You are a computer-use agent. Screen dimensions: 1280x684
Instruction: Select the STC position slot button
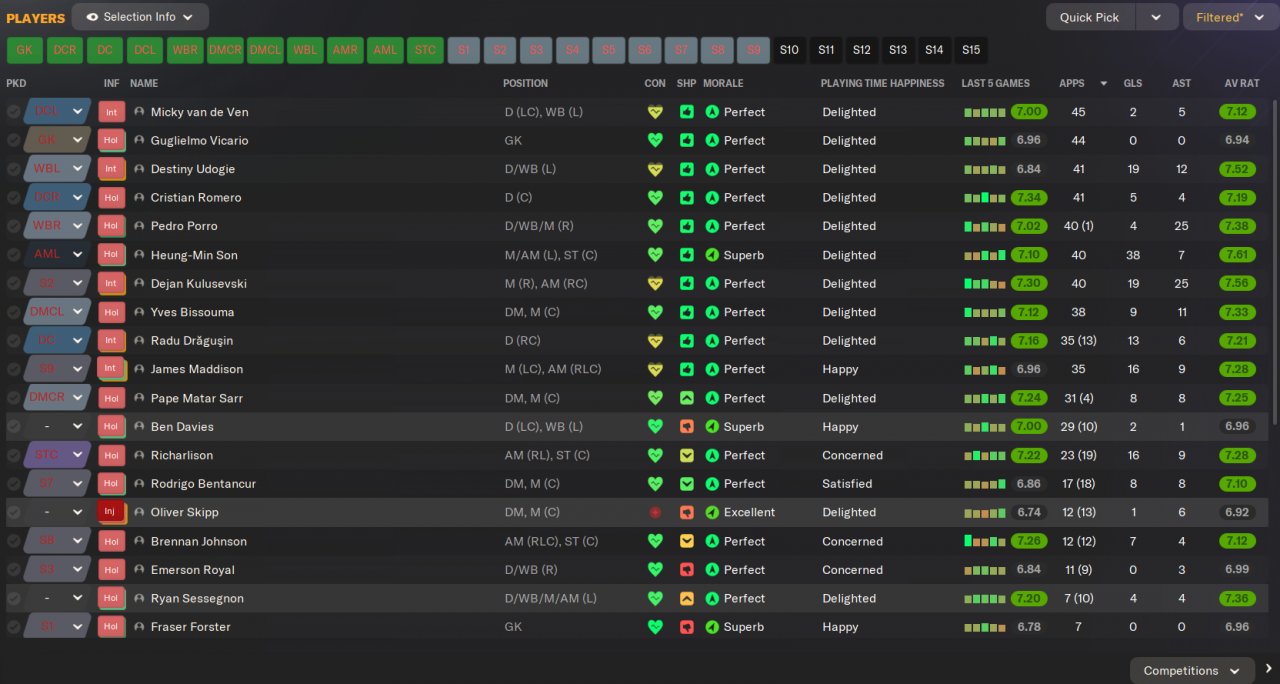(x=425, y=50)
